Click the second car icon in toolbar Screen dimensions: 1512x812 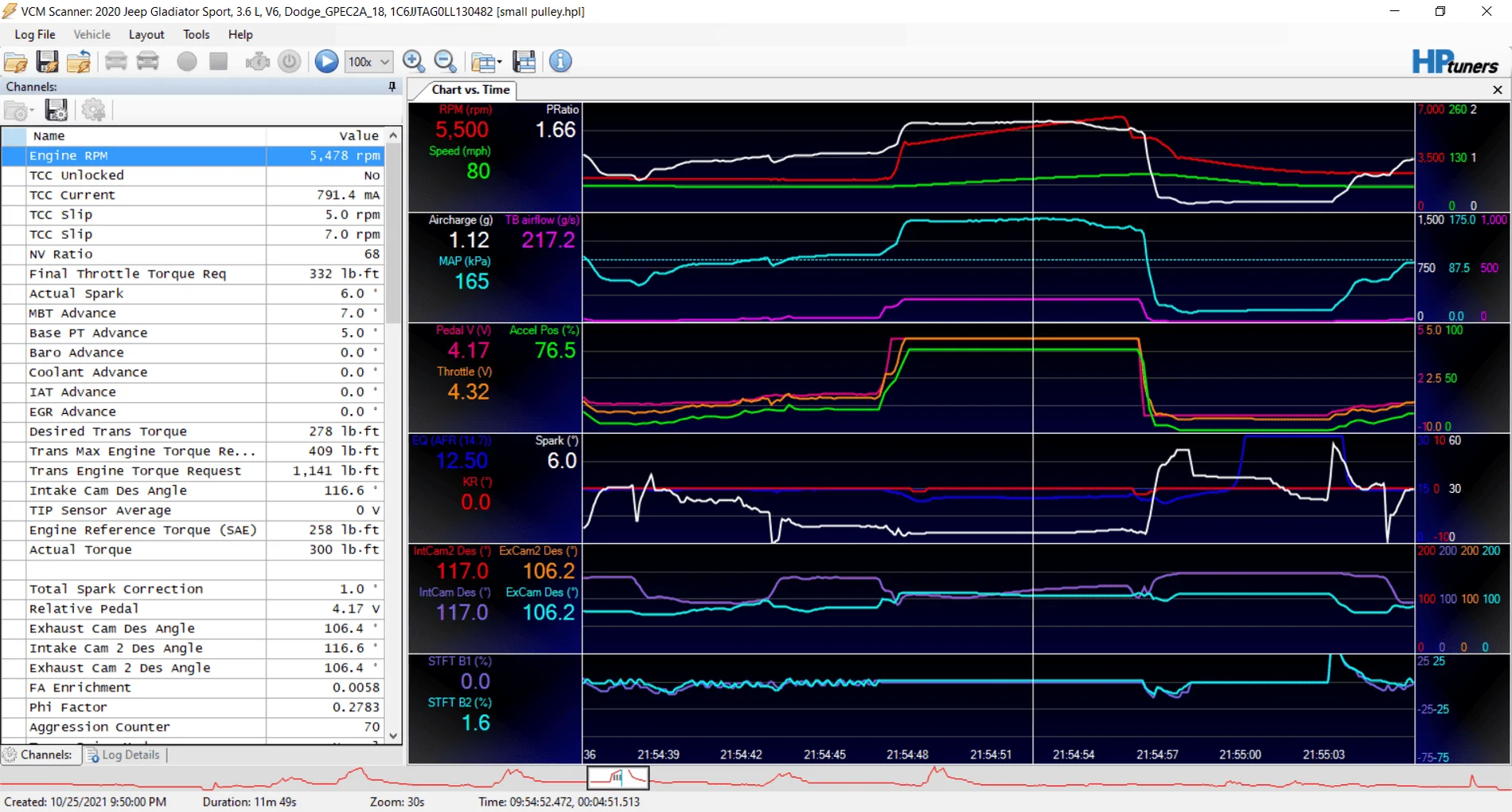pos(148,61)
